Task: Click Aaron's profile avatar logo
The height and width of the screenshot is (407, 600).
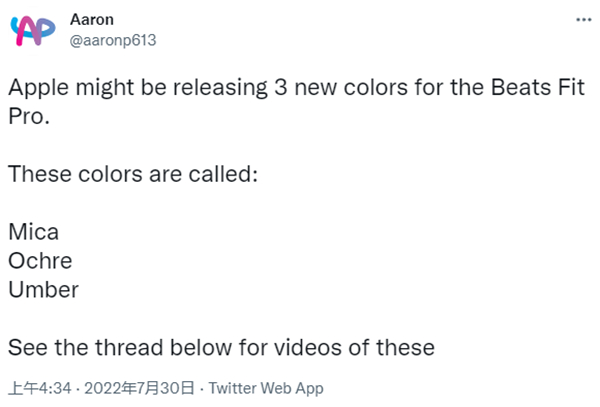Action: pos(33,31)
